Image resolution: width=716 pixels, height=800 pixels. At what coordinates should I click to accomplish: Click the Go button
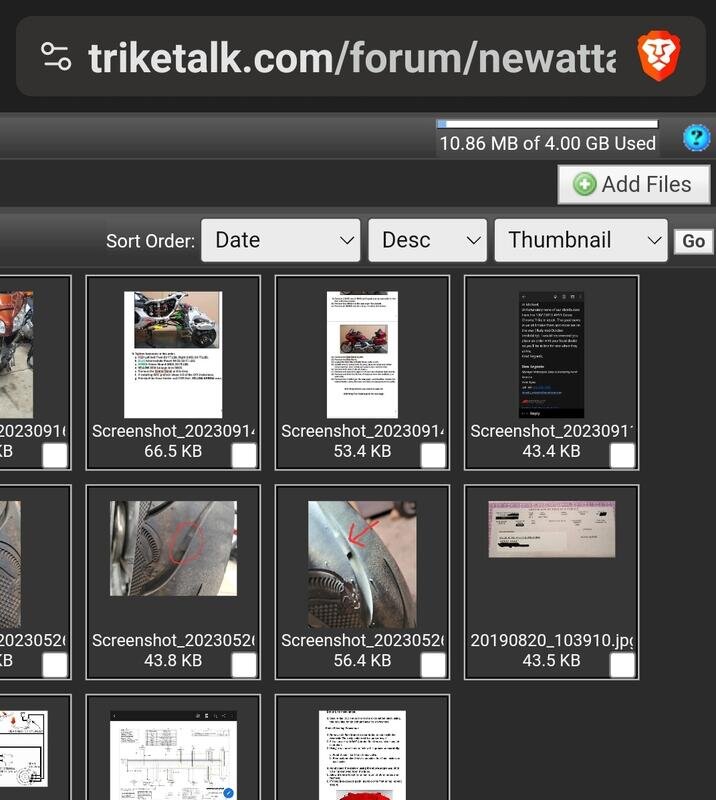coord(694,241)
